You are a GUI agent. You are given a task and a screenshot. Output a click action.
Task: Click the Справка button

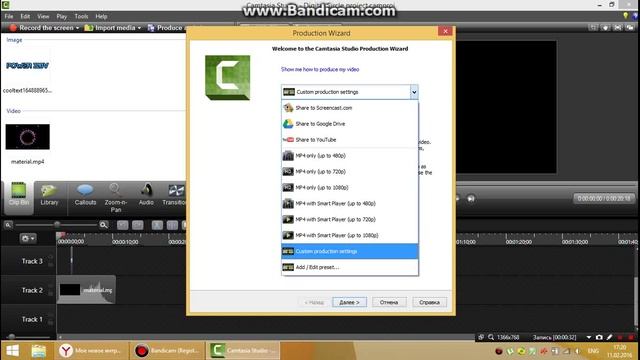[x=429, y=302]
